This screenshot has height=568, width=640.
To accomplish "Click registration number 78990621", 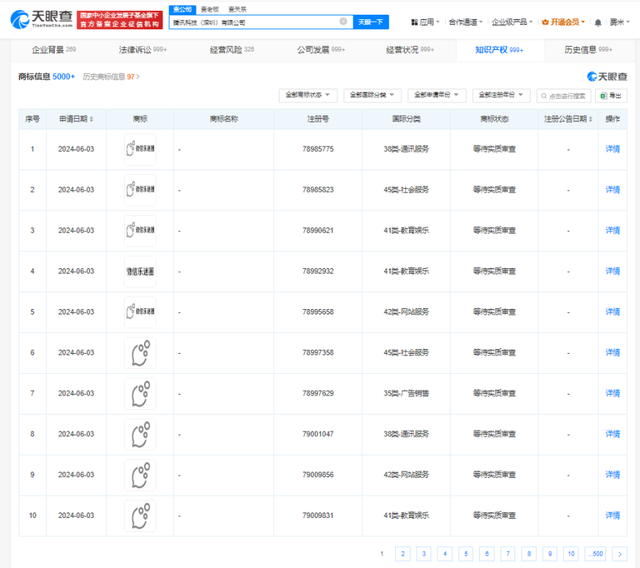I will click(x=318, y=231).
